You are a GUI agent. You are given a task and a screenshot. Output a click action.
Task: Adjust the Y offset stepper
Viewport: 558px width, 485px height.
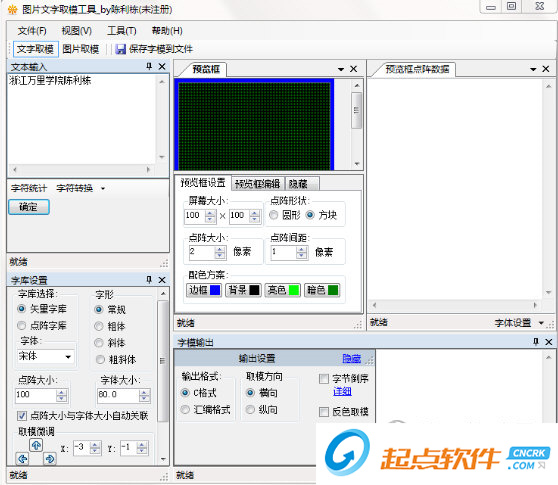coord(142,448)
